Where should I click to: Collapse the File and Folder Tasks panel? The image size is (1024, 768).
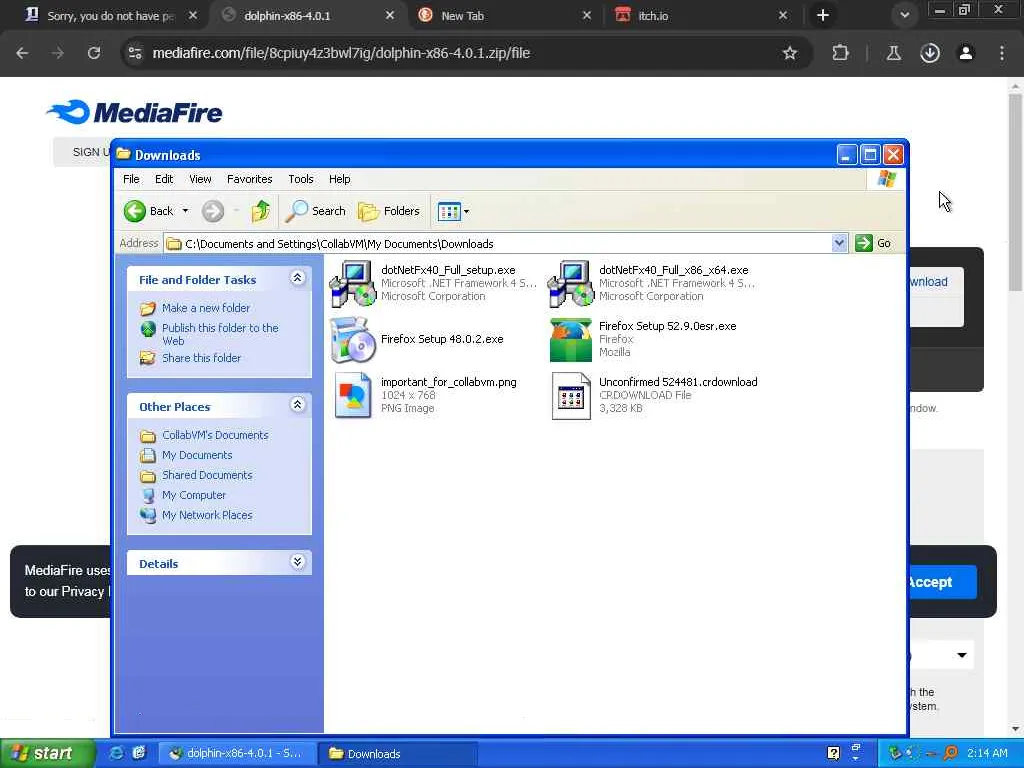297,278
